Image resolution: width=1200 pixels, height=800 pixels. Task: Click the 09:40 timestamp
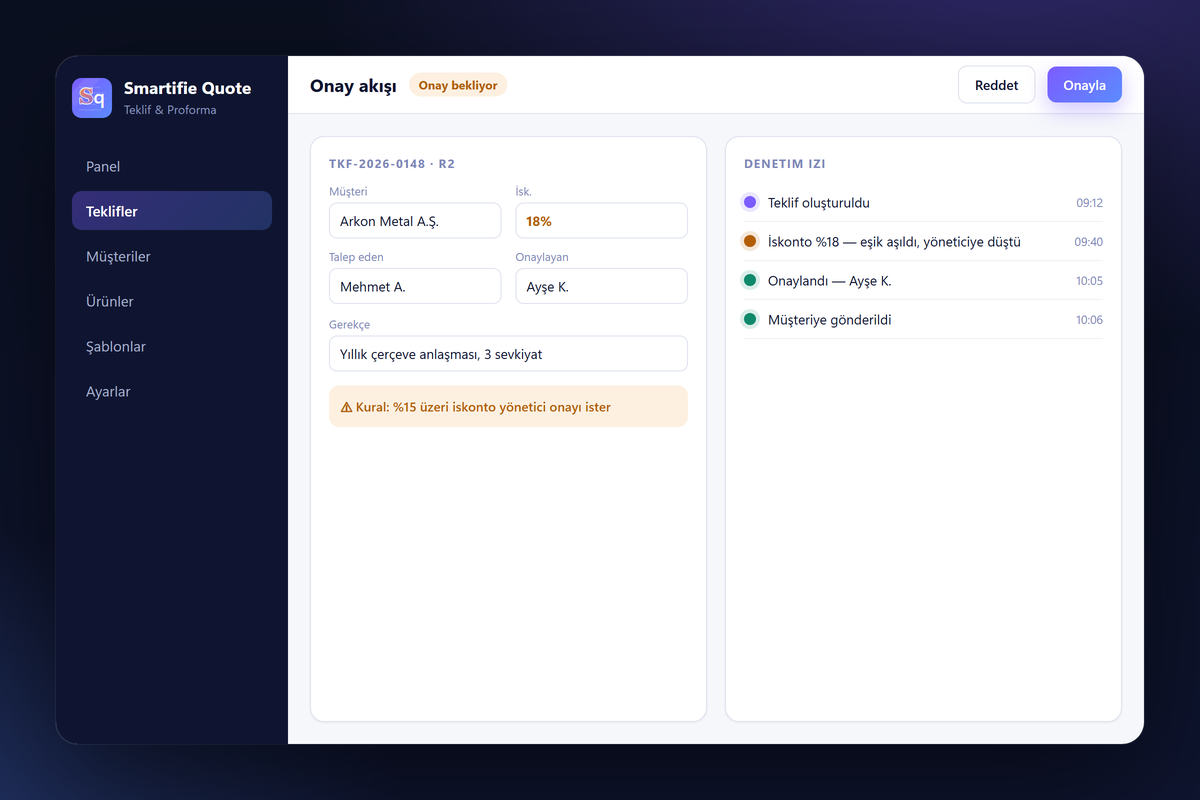(1089, 242)
